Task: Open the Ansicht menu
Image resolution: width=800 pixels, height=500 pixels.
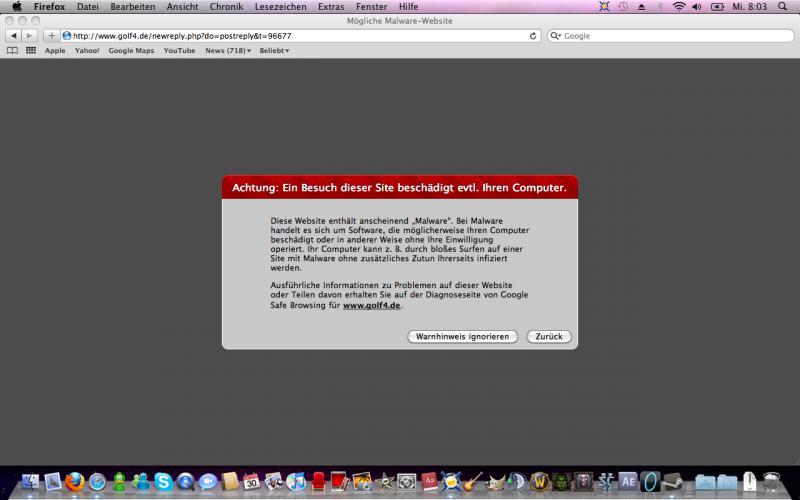Action: point(182,7)
